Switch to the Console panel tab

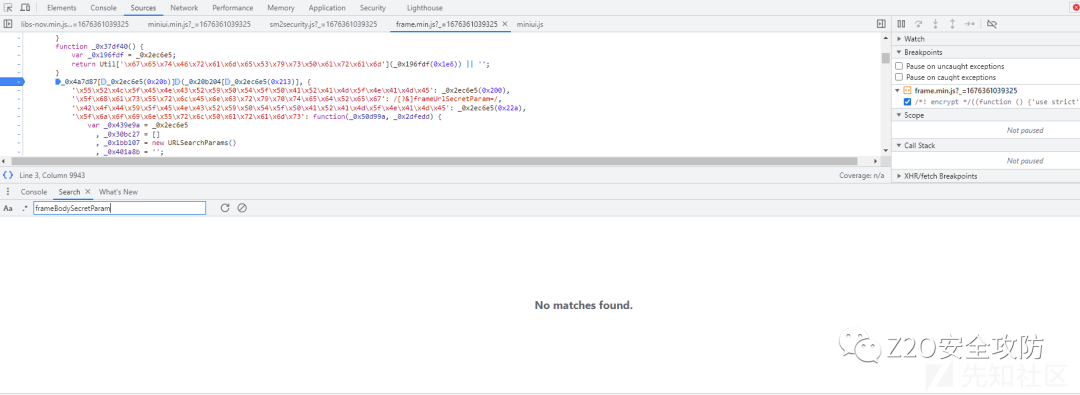point(103,8)
